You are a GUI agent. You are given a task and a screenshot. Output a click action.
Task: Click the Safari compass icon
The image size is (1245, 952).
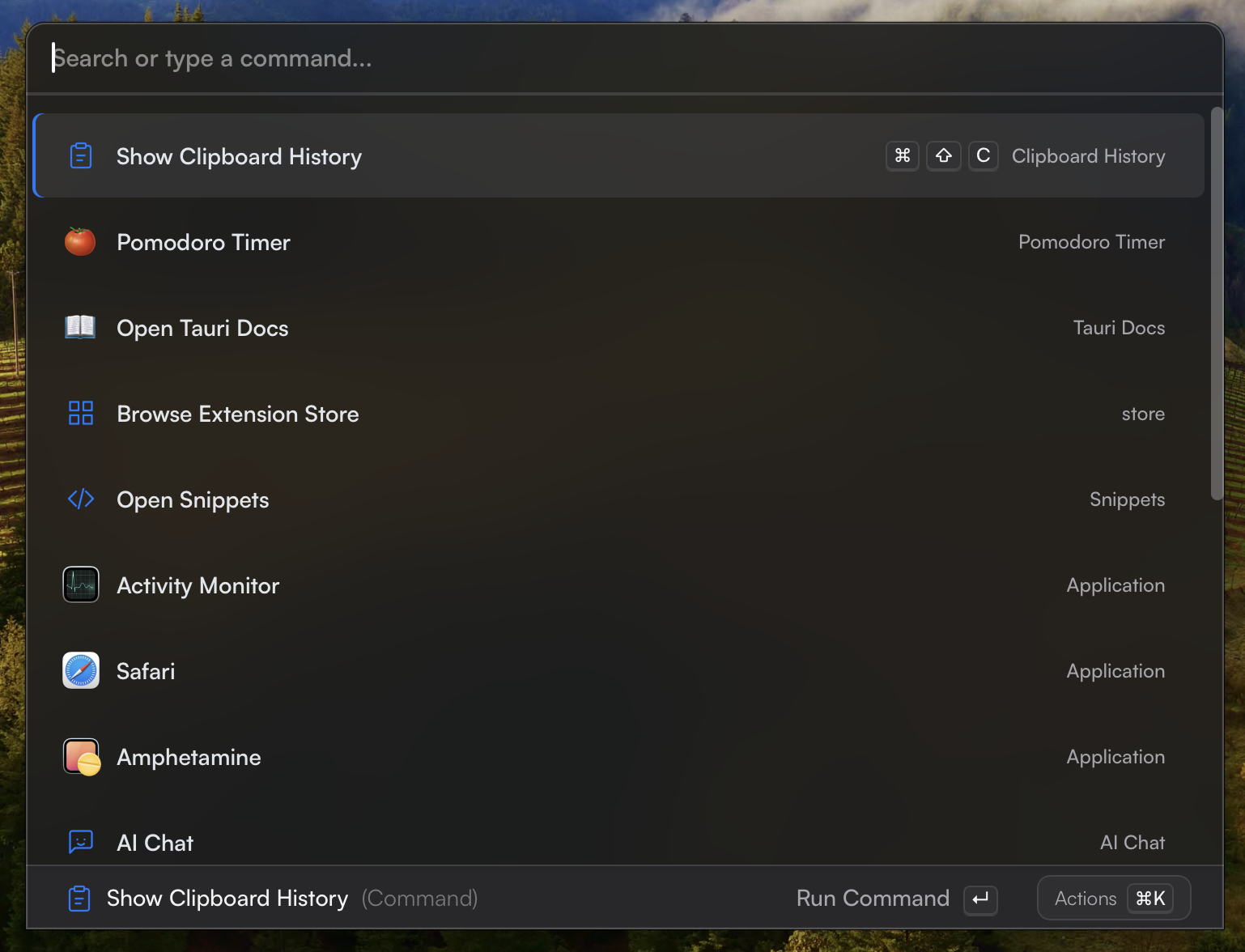[80, 670]
